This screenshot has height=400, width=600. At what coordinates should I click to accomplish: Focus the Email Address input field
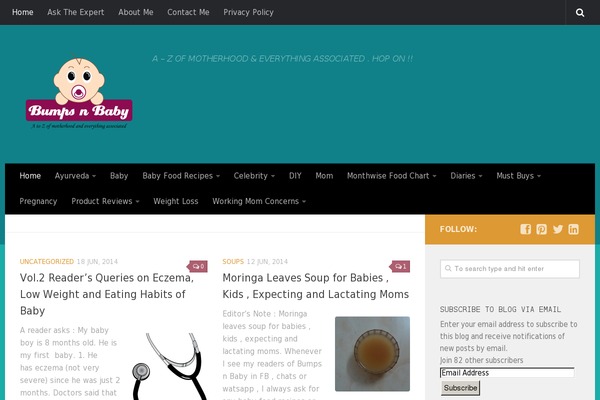507,373
